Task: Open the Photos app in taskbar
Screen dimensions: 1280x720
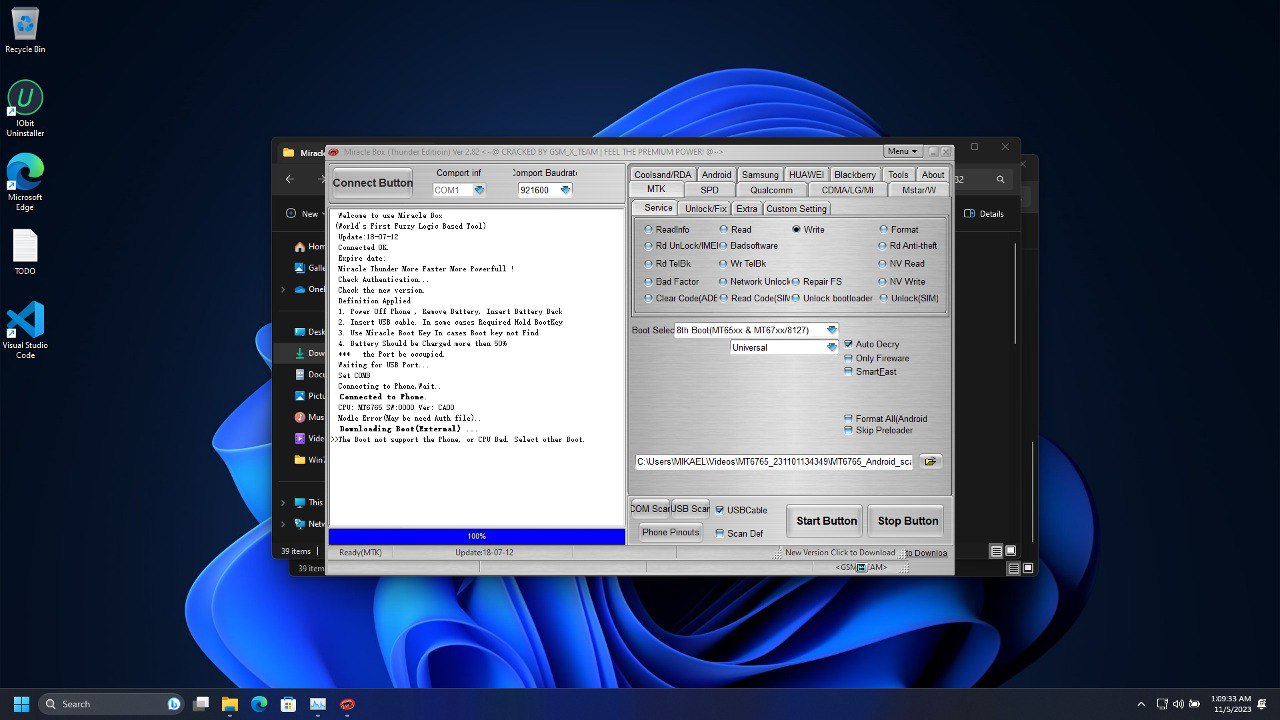Action: click(x=318, y=704)
